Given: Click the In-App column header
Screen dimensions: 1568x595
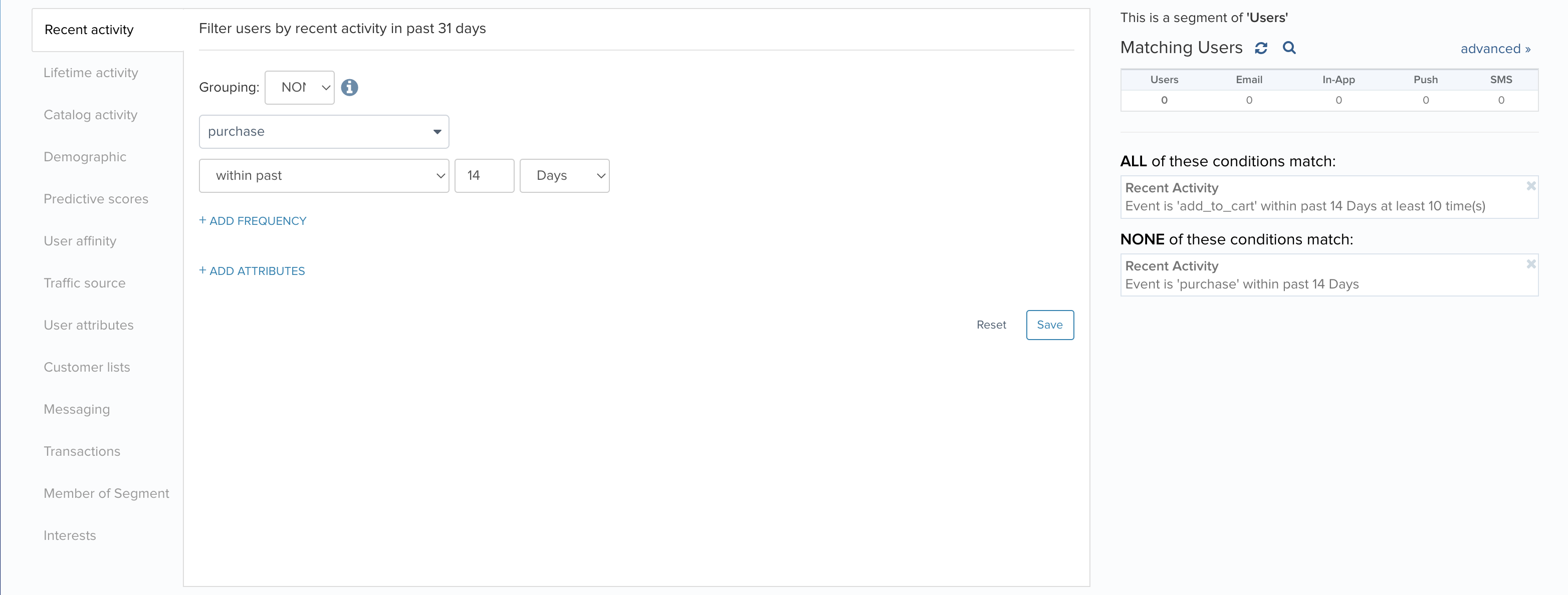Looking at the screenshot, I should 1338,80.
